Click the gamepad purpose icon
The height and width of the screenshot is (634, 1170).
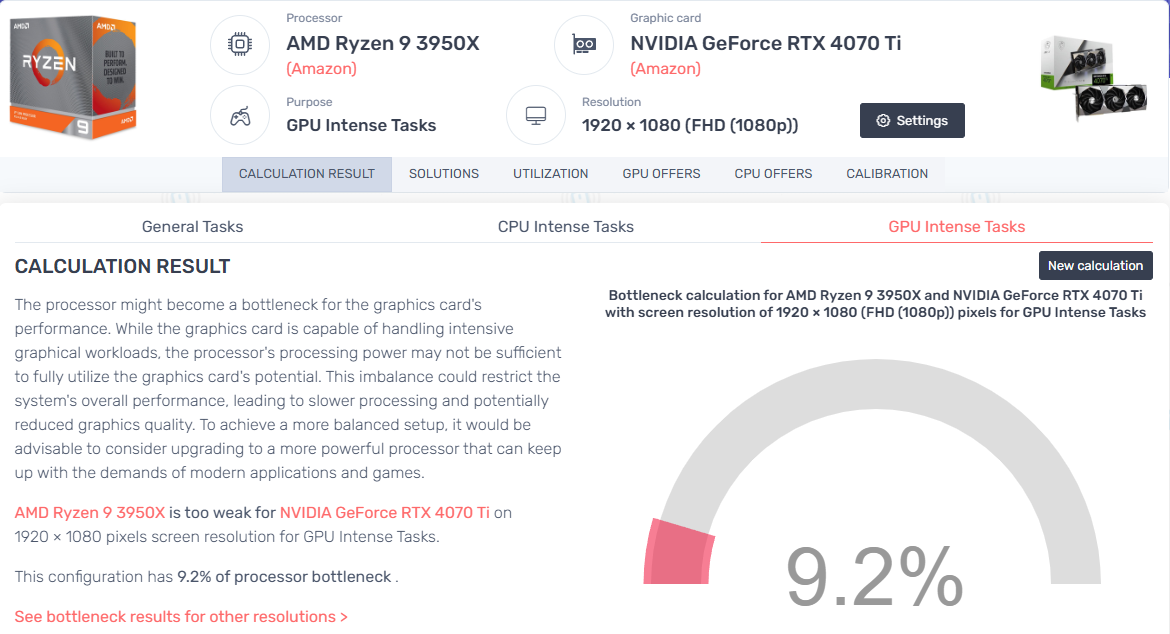tap(240, 116)
